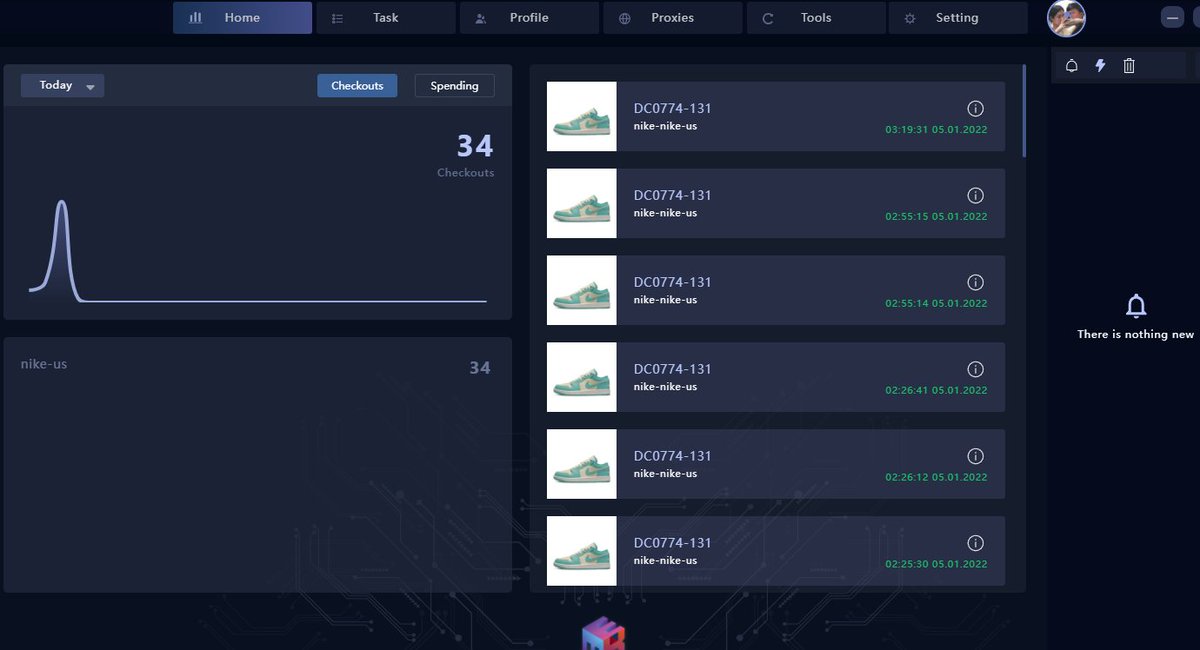Click the colorful cube logo at bottom
The image size is (1200, 650).
[x=603, y=636]
